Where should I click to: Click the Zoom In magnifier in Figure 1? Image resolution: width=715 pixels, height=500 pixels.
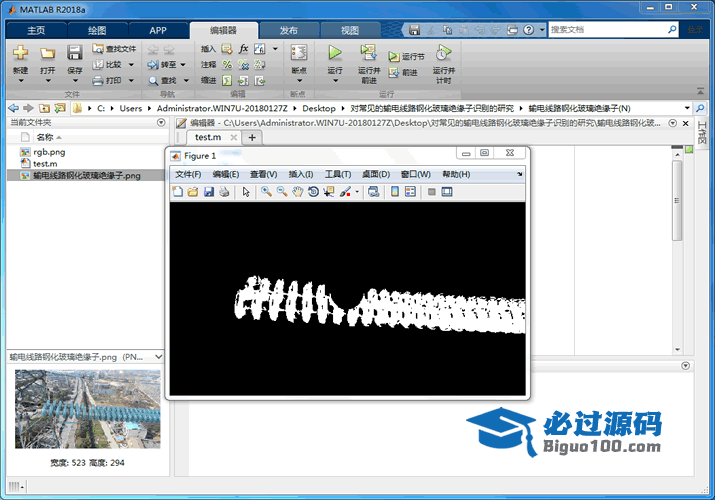click(266, 191)
